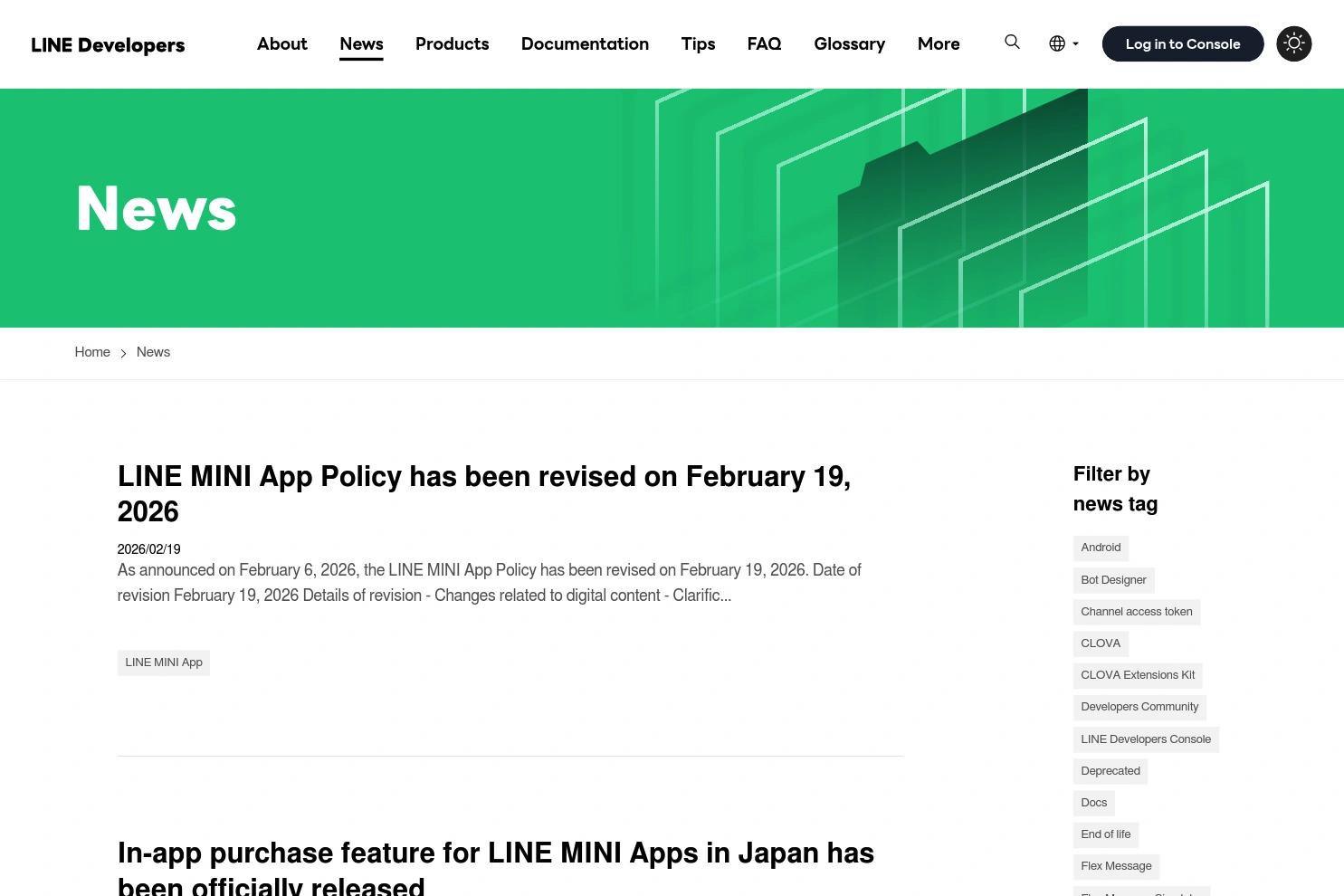The height and width of the screenshot is (896, 1344).
Task: Click the LINE Developers logo
Action: [108, 44]
